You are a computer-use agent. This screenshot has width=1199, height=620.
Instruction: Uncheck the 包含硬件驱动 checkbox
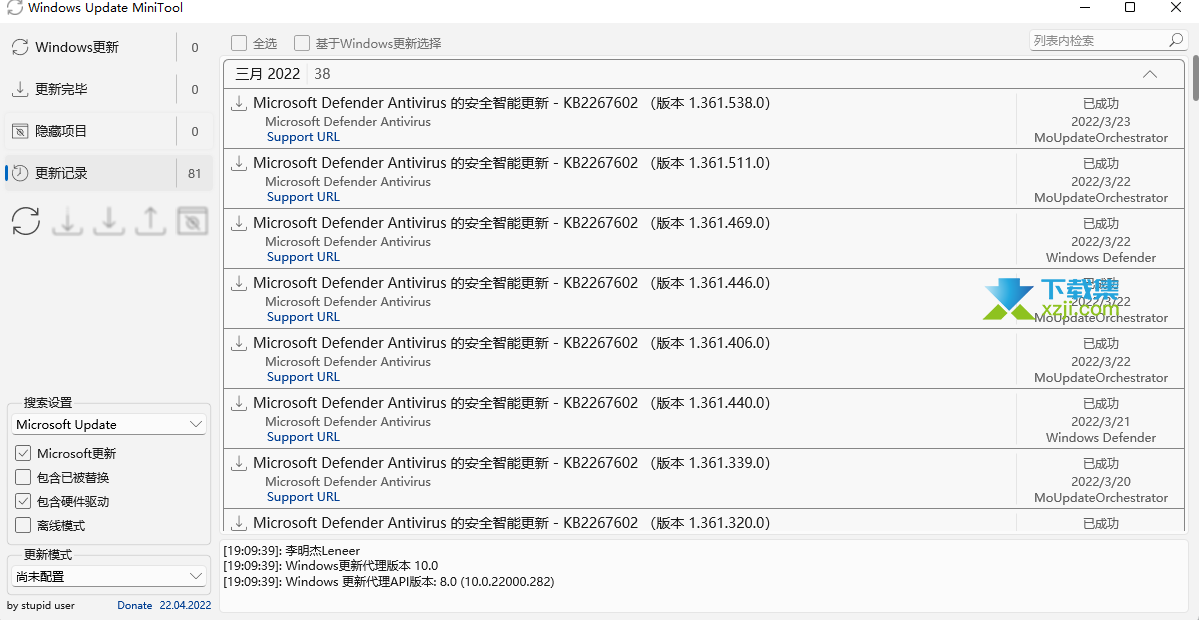coord(24,501)
